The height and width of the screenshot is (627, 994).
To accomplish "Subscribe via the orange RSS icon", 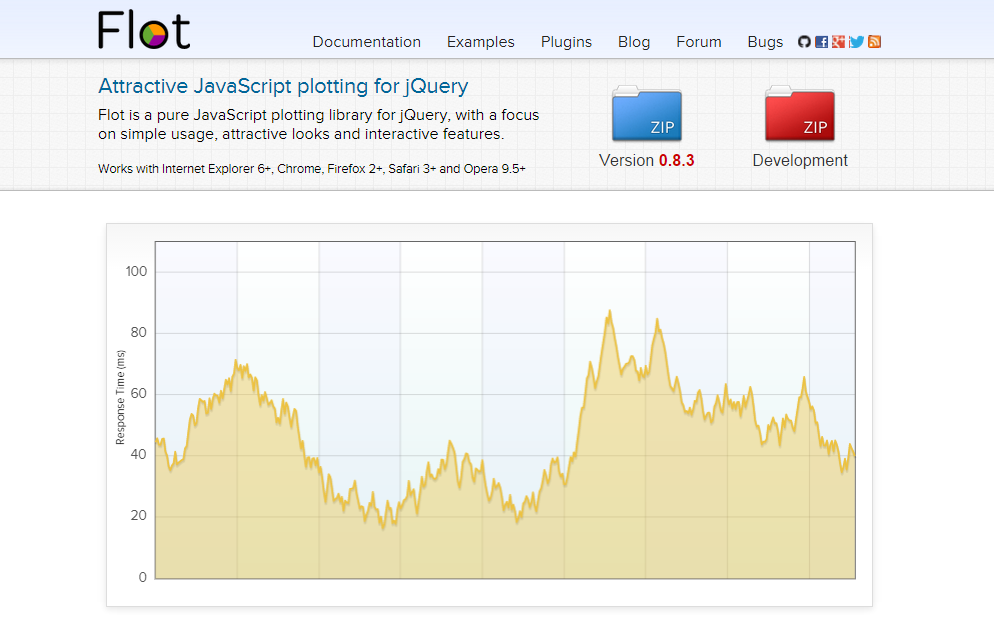I will (x=874, y=42).
